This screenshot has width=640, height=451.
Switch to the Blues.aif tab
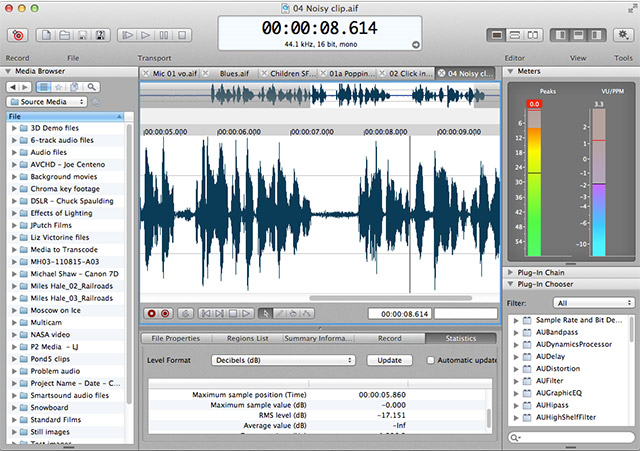tap(234, 73)
